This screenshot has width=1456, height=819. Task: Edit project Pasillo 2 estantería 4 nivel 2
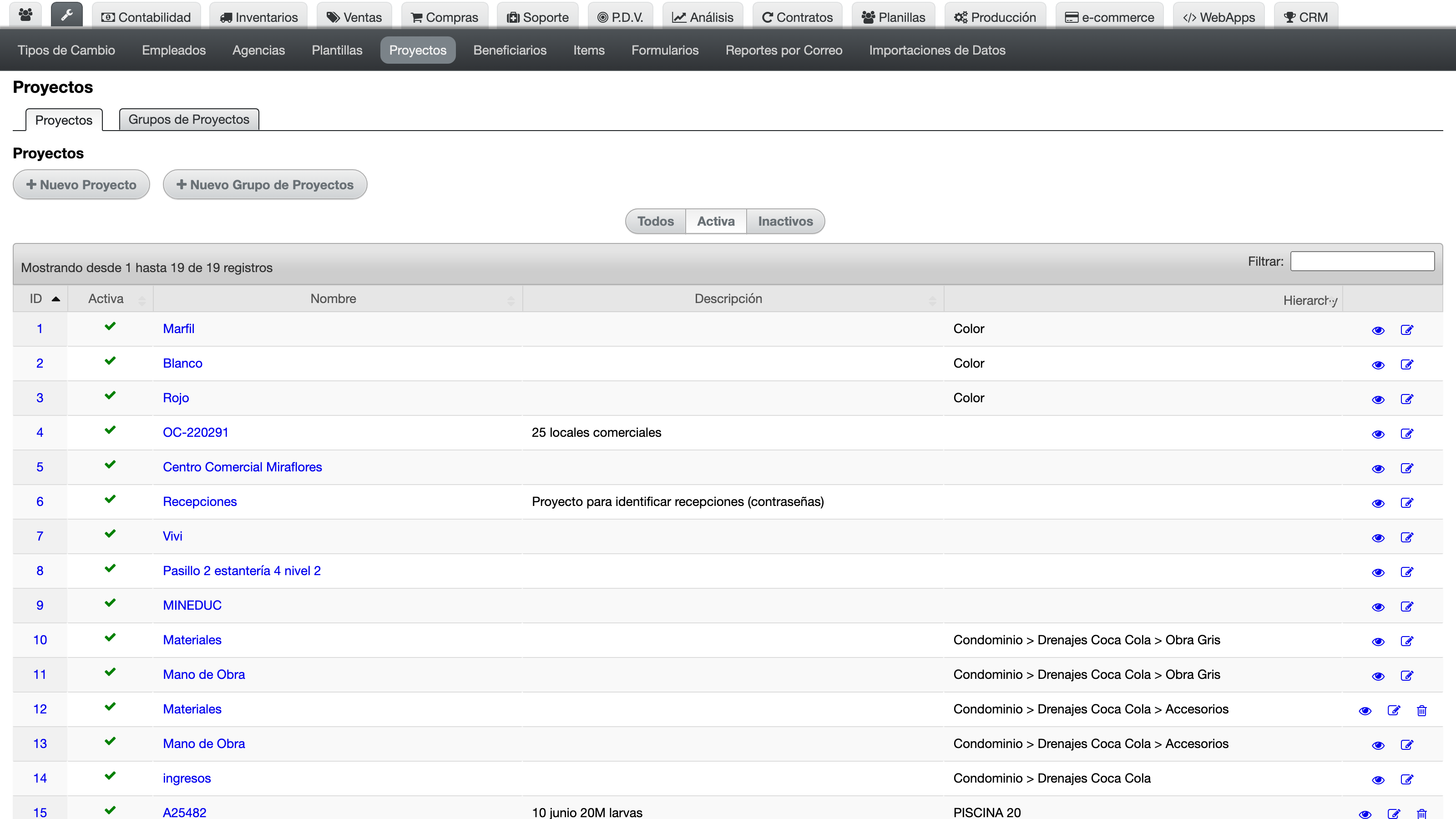coord(1407,572)
